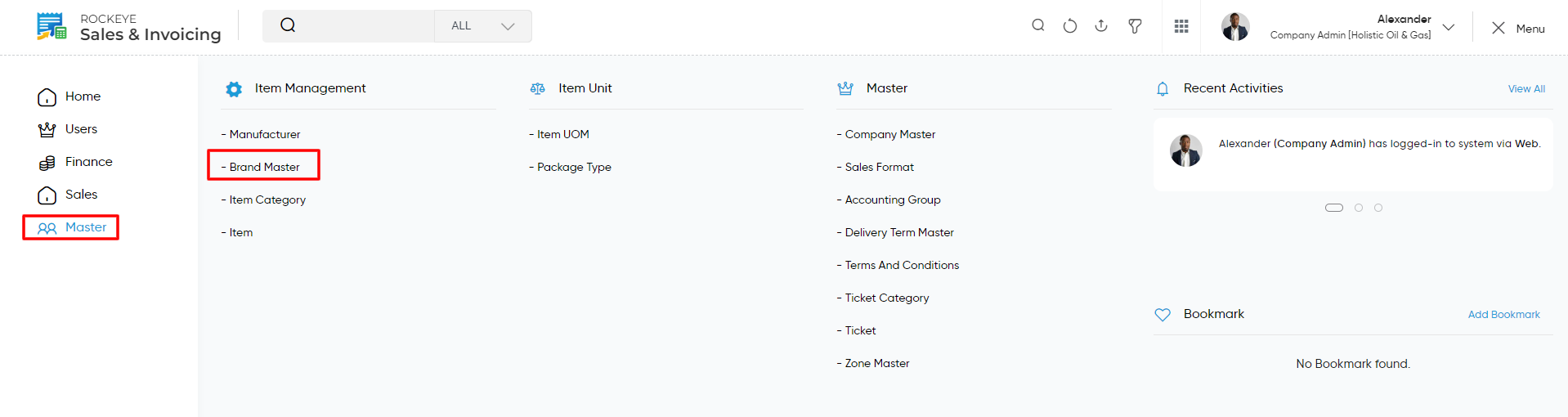1568x417 pixels.
Task: Click the Recent Activities bell icon
Action: click(x=1163, y=88)
